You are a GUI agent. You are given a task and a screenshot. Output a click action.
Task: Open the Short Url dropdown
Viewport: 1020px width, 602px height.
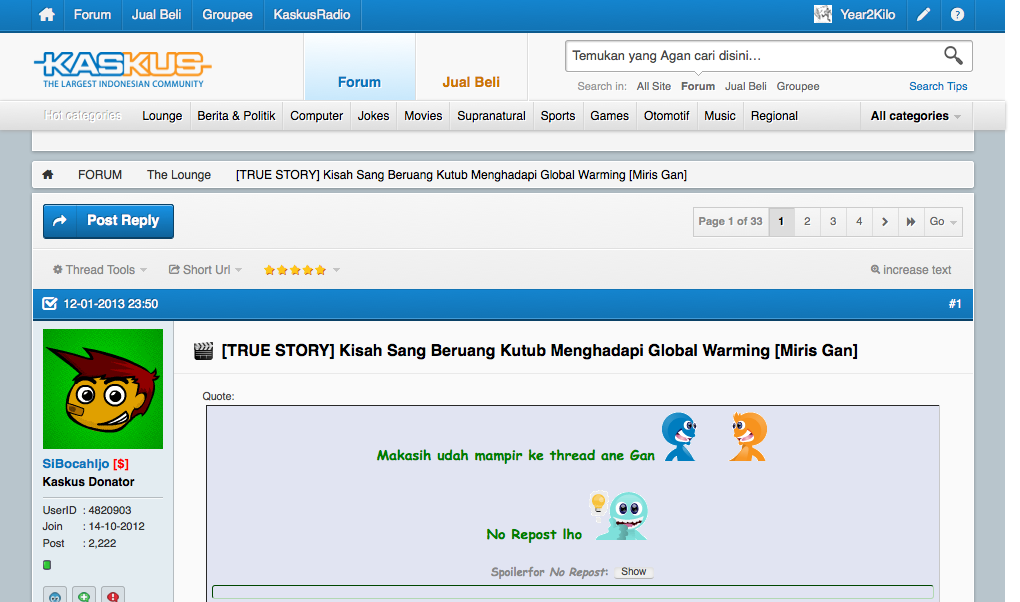(206, 270)
